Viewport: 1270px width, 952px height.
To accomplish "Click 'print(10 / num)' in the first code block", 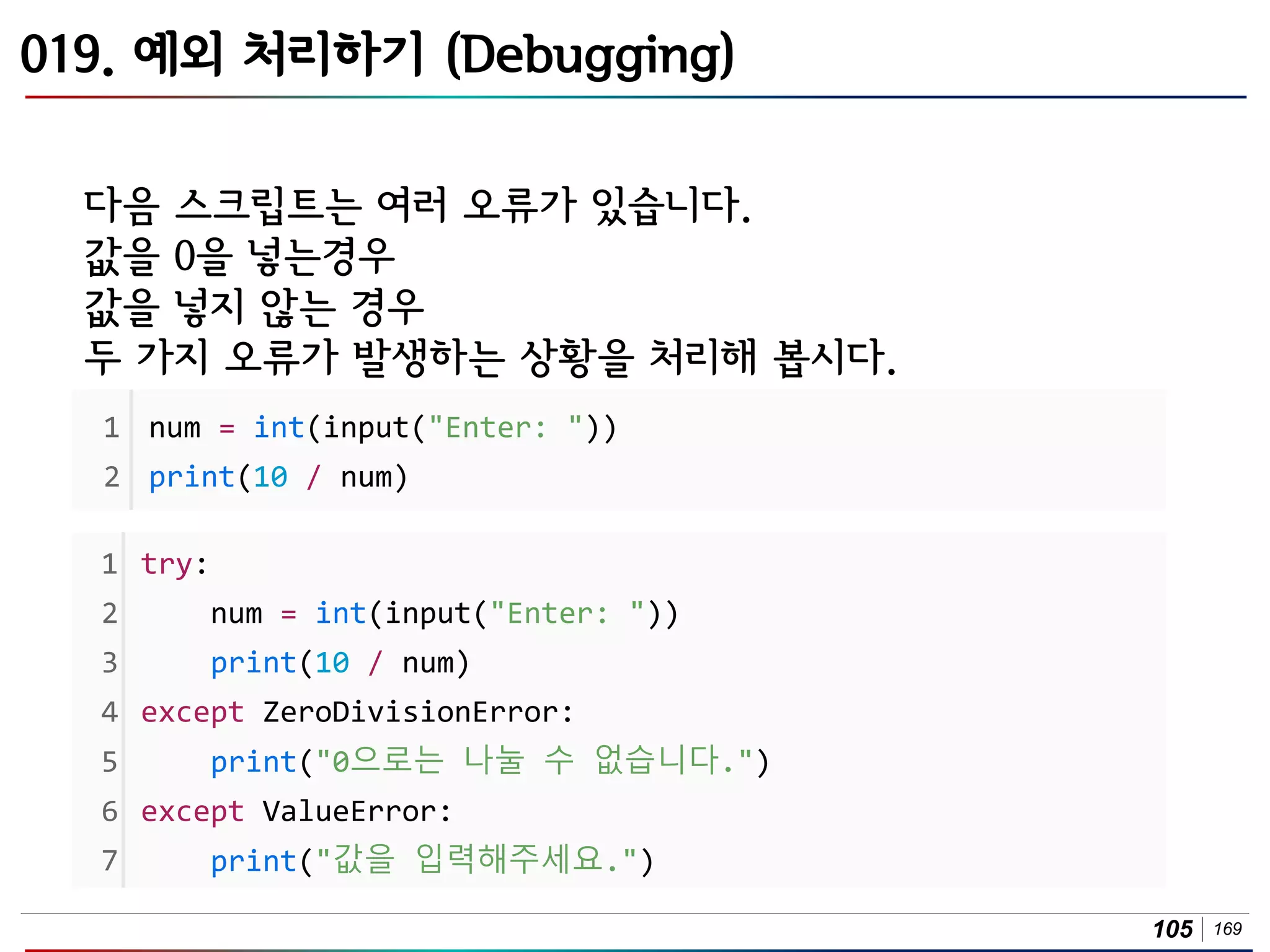I will [278, 477].
